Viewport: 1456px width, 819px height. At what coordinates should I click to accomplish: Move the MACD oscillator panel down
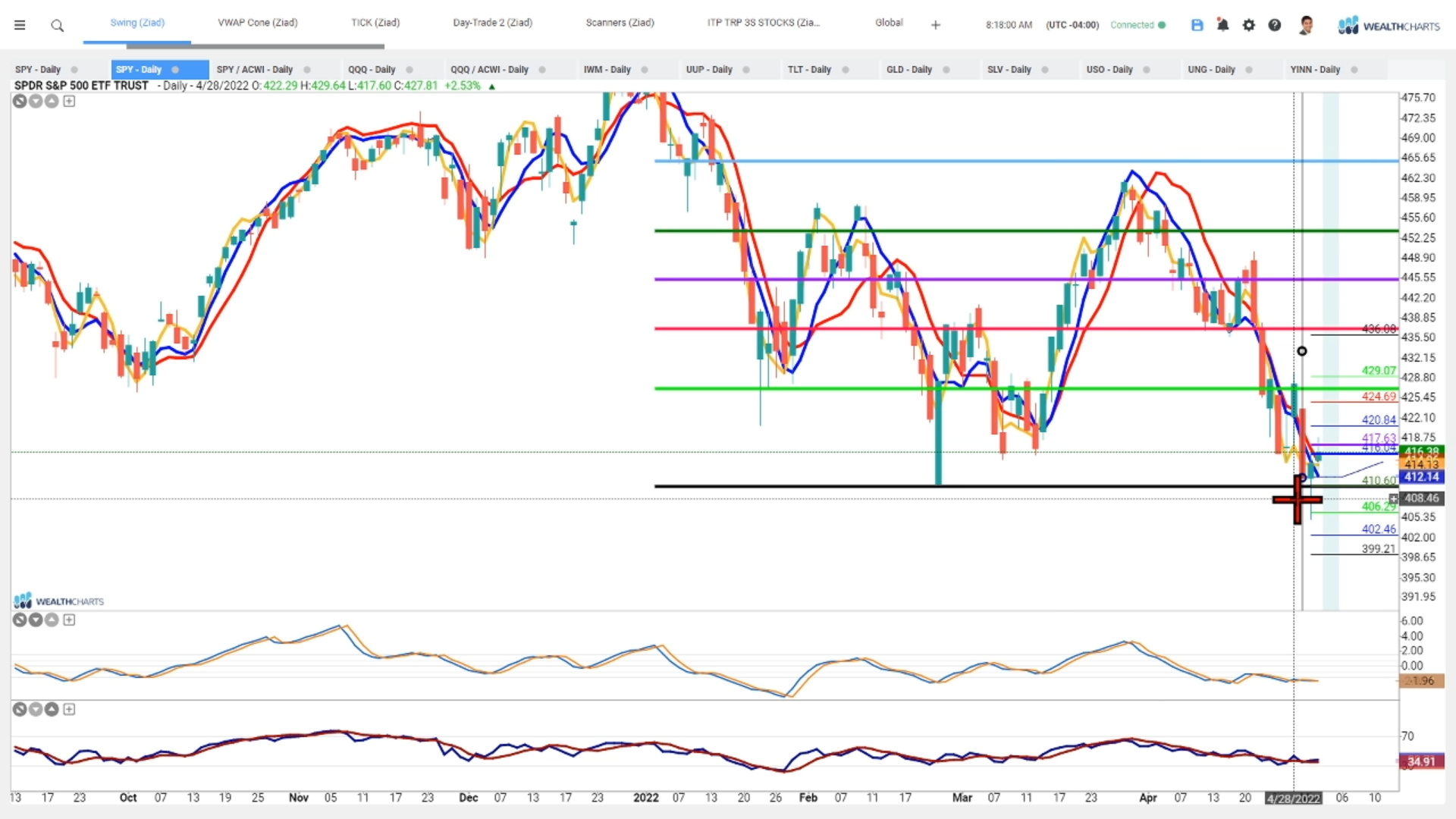36,620
